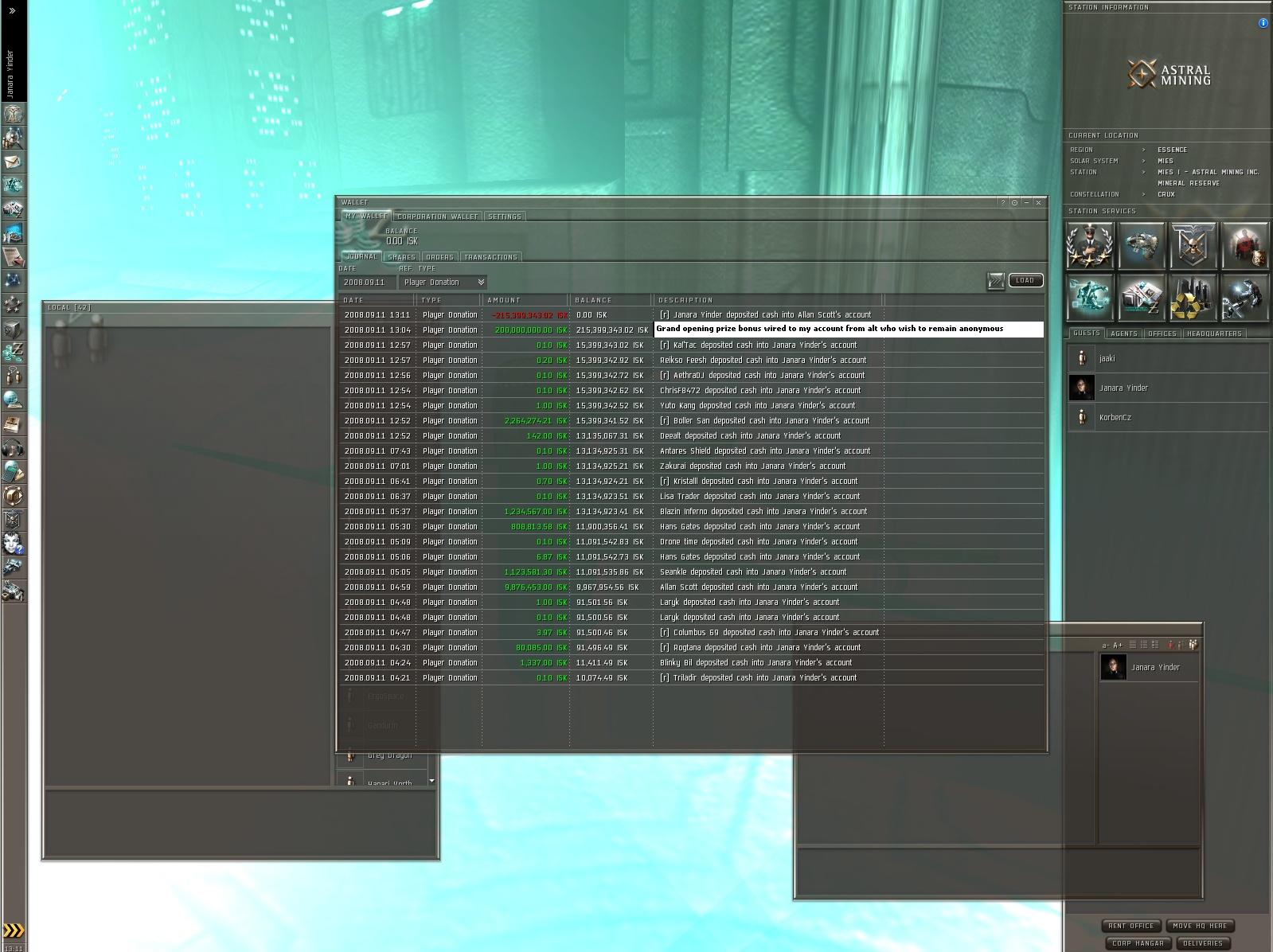Switch to the Headquarters tab

coord(1214,334)
